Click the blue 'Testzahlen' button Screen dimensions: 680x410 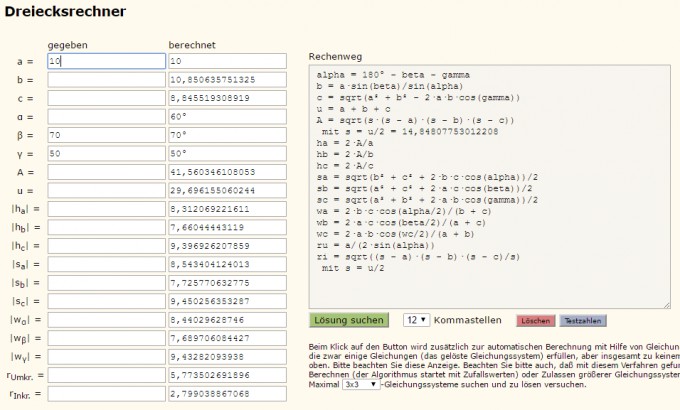(583, 321)
